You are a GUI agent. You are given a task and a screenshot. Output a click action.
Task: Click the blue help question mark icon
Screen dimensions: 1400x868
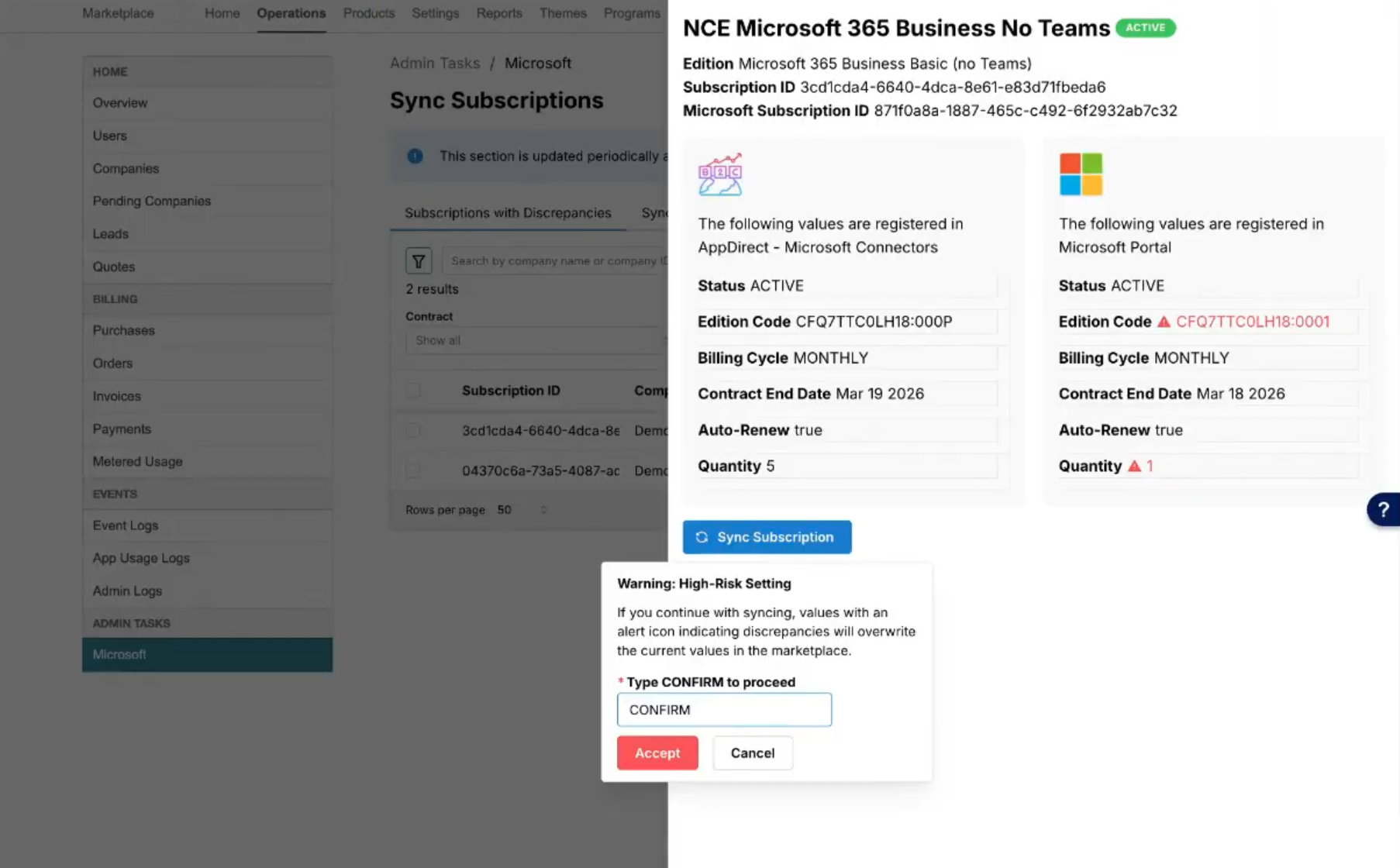pyautogui.click(x=1383, y=510)
